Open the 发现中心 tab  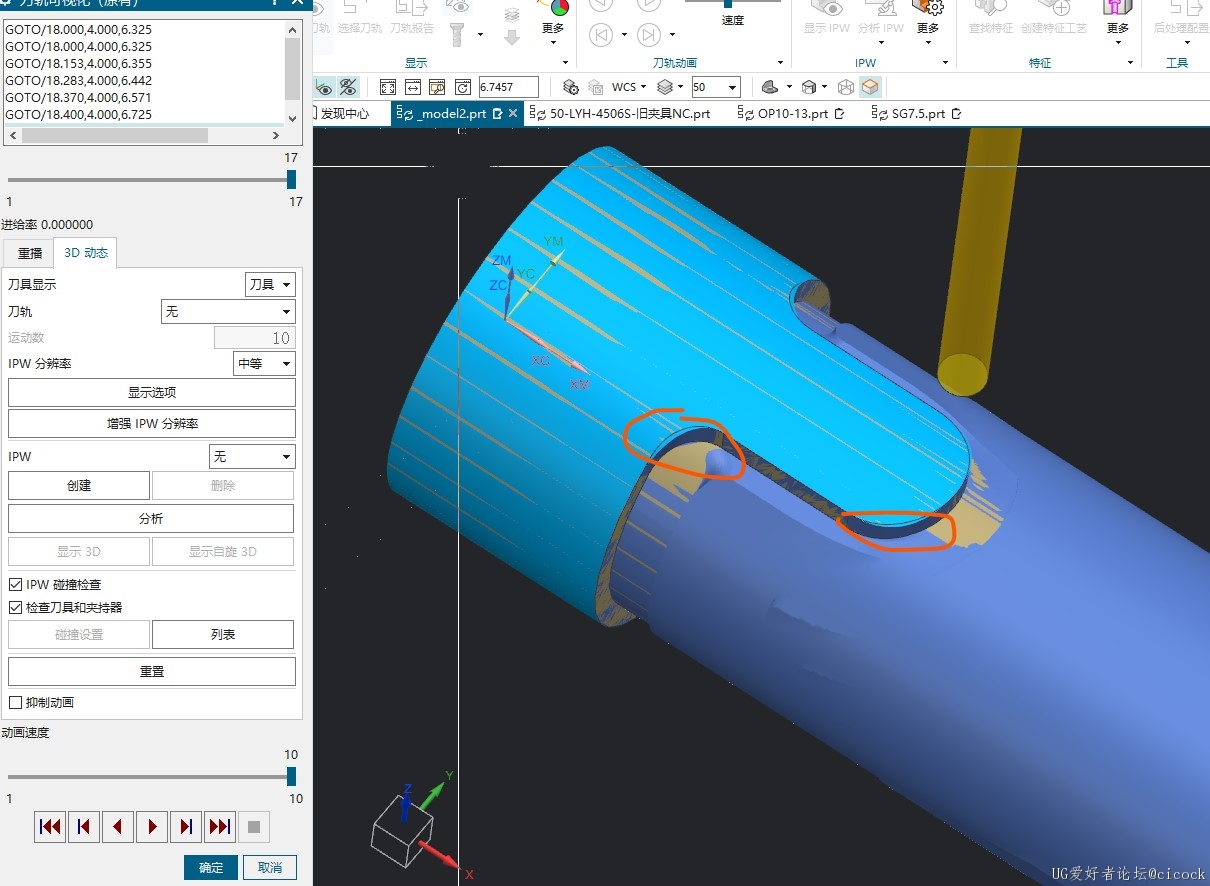[344, 114]
